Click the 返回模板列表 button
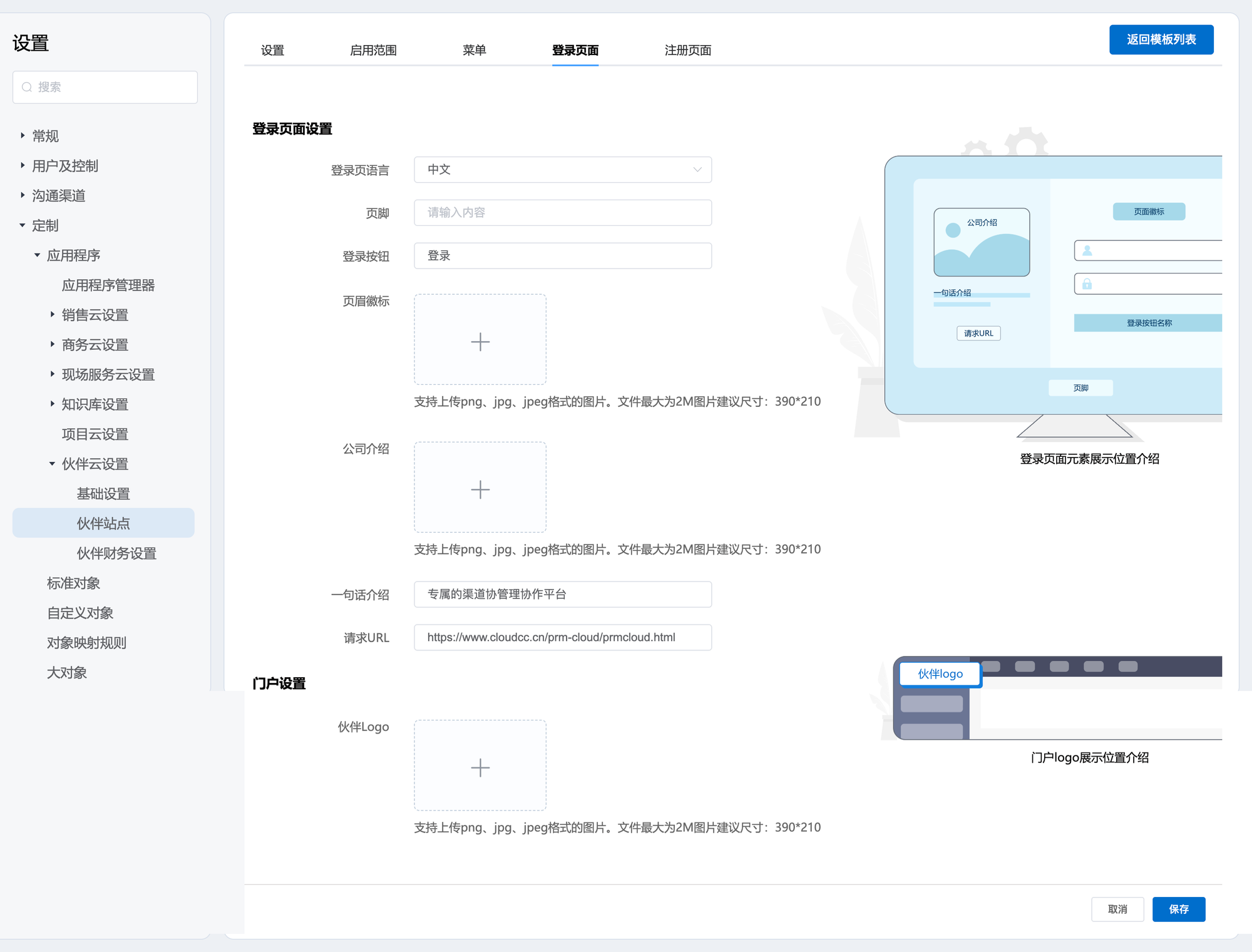 1161,39
